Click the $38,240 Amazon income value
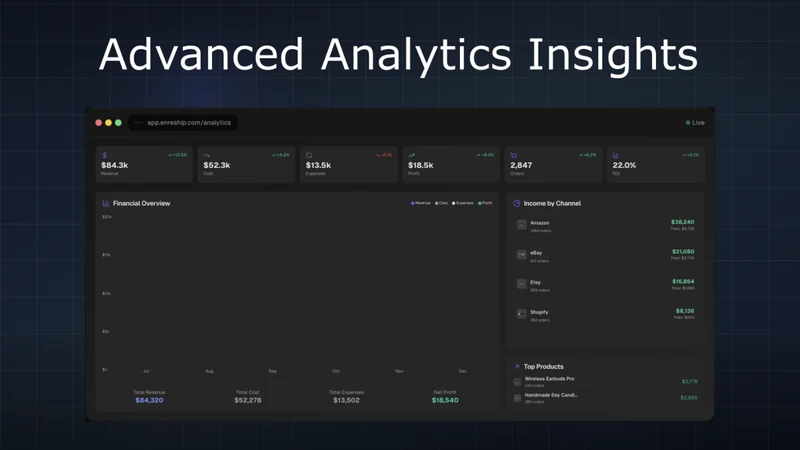 coord(683,222)
